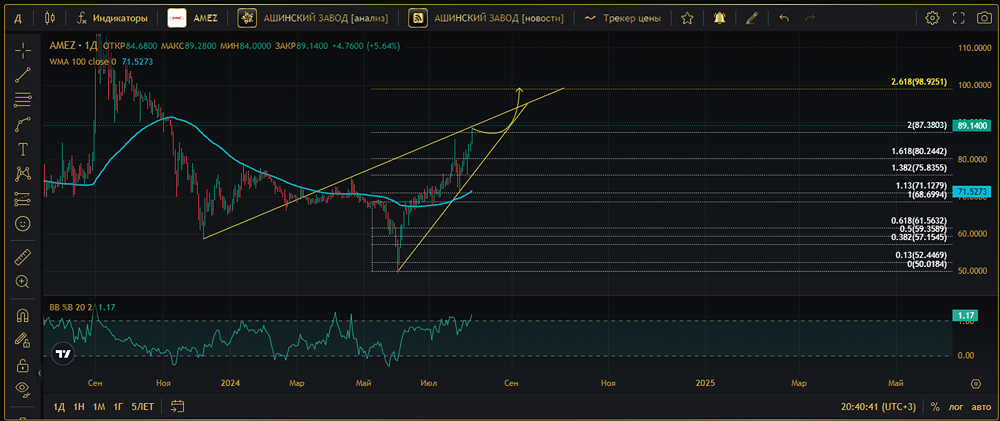Viewport: 1000px width, 421px height.
Task: Select the crosshair cursor tool
Action: [x=23, y=50]
